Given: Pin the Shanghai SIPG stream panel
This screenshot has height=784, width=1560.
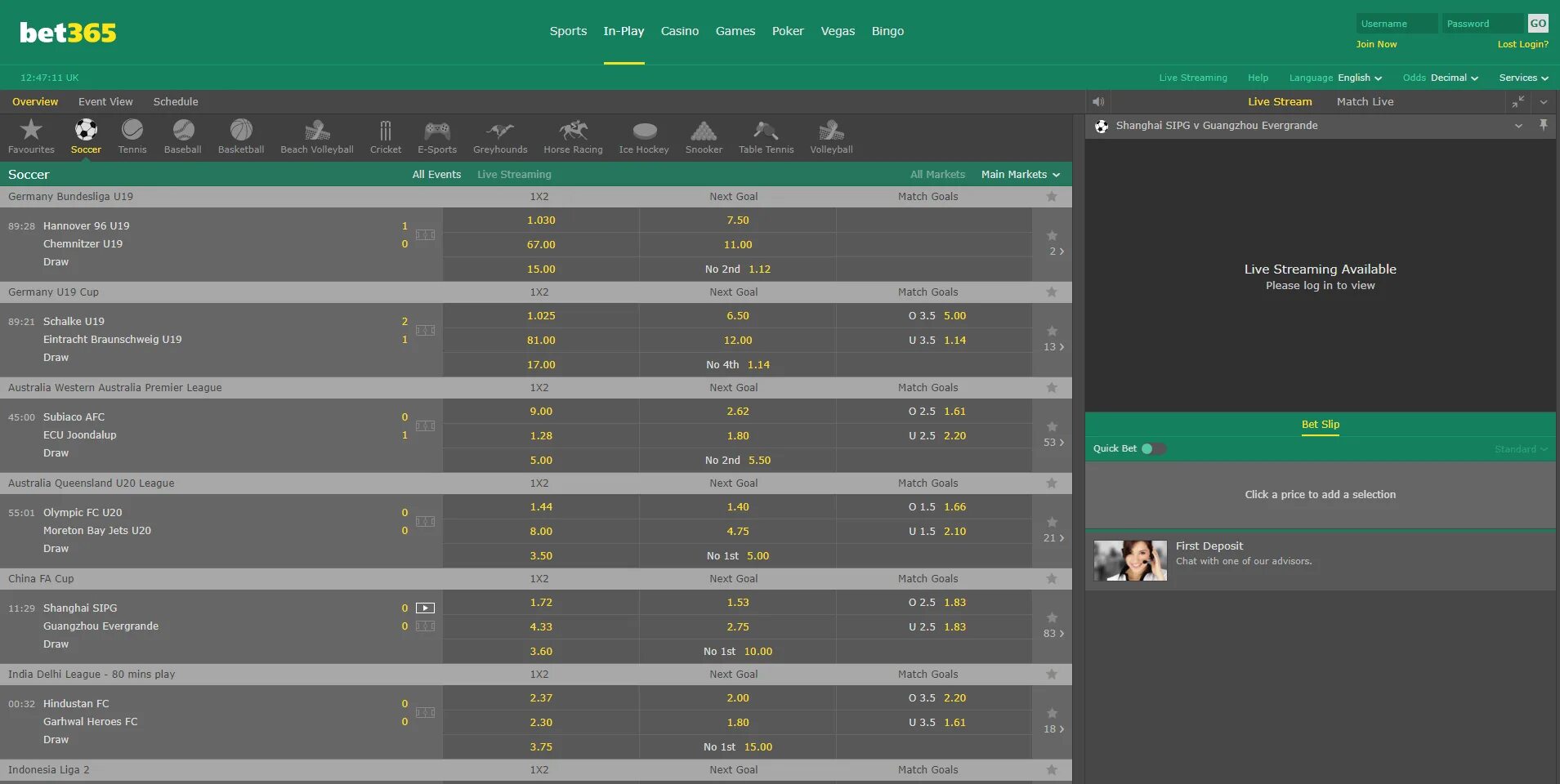Looking at the screenshot, I should click(x=1544, y=125).
